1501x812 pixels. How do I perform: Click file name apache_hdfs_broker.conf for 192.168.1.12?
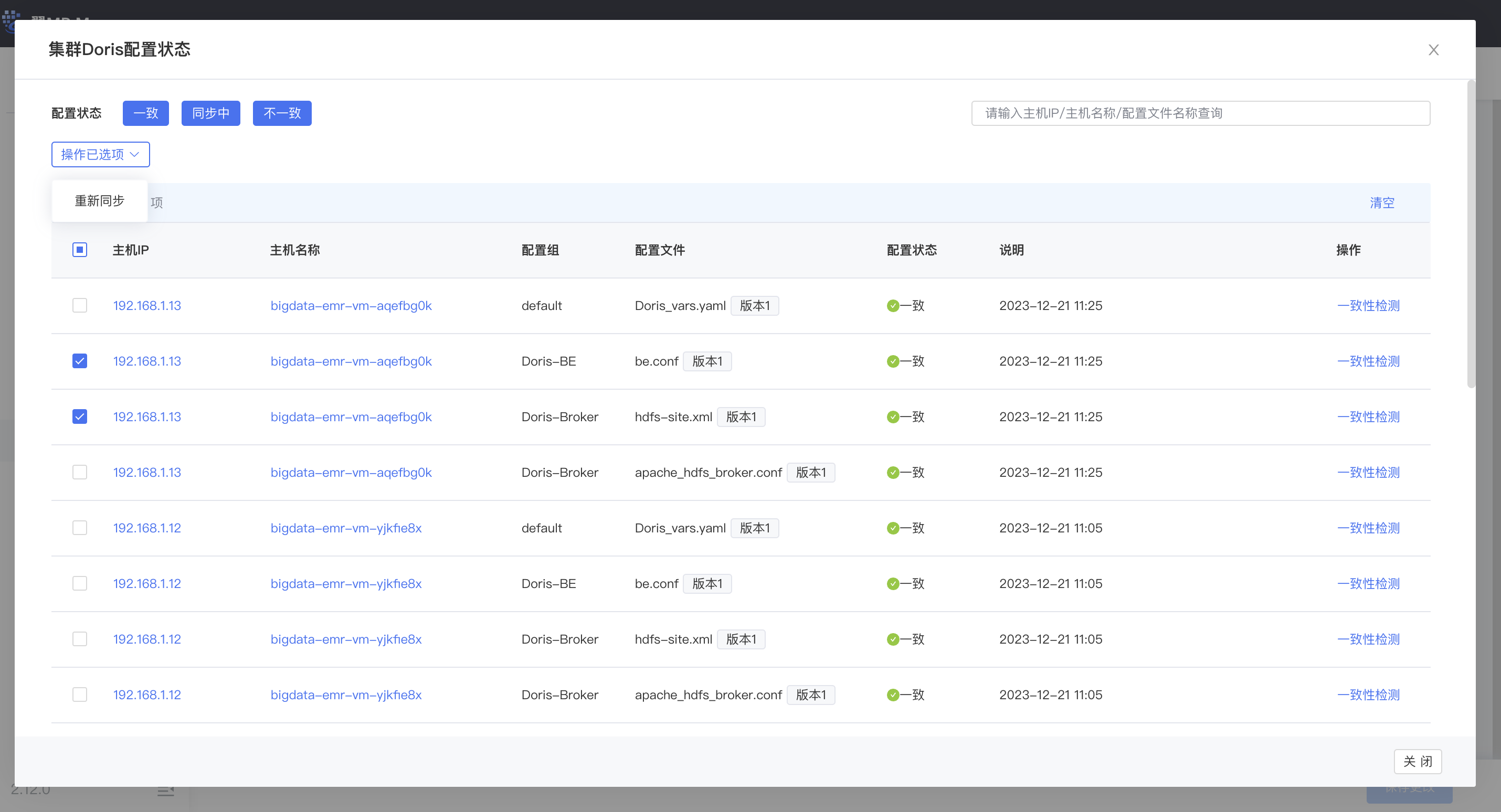708,695
